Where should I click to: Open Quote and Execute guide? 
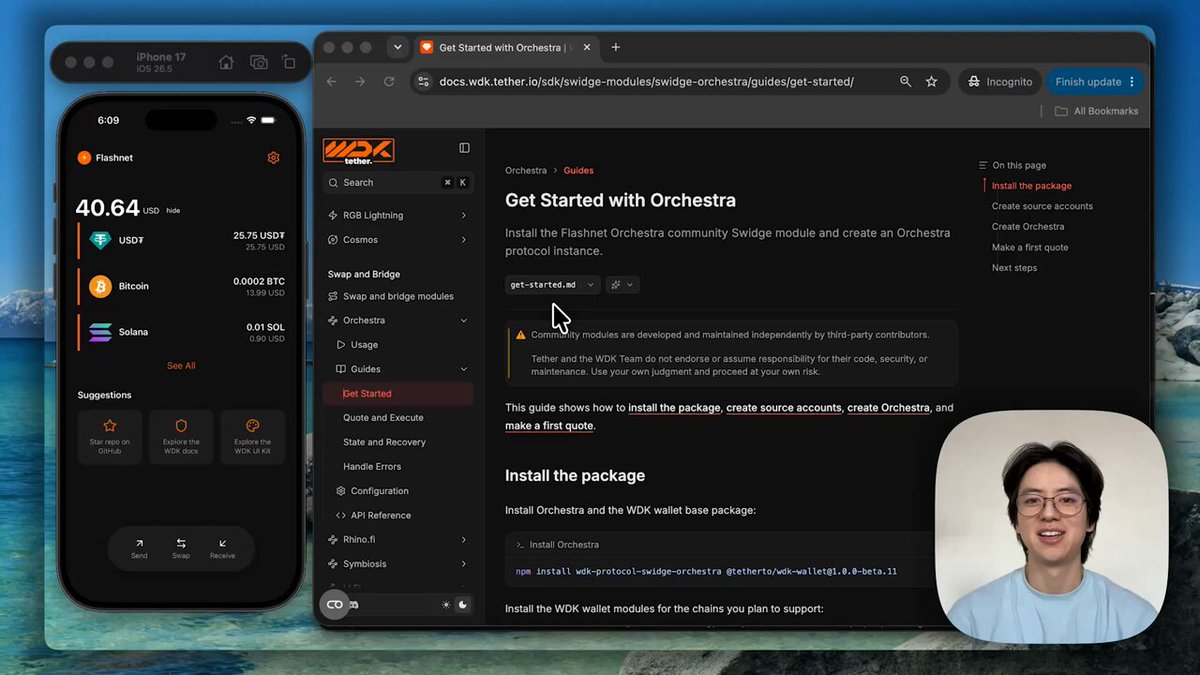point(383,418)
